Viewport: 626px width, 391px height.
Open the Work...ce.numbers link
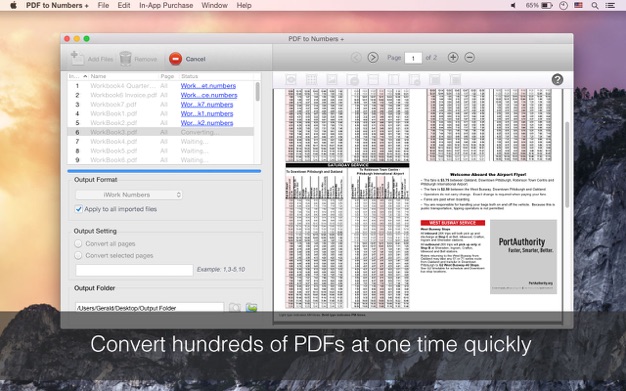[x=209, y=95]
